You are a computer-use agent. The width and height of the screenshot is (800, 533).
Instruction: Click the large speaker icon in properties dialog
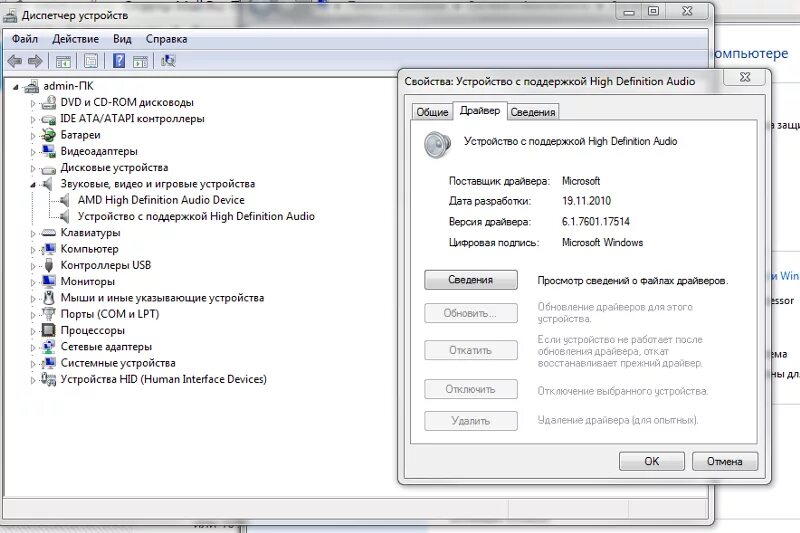(x=437, y=144)
